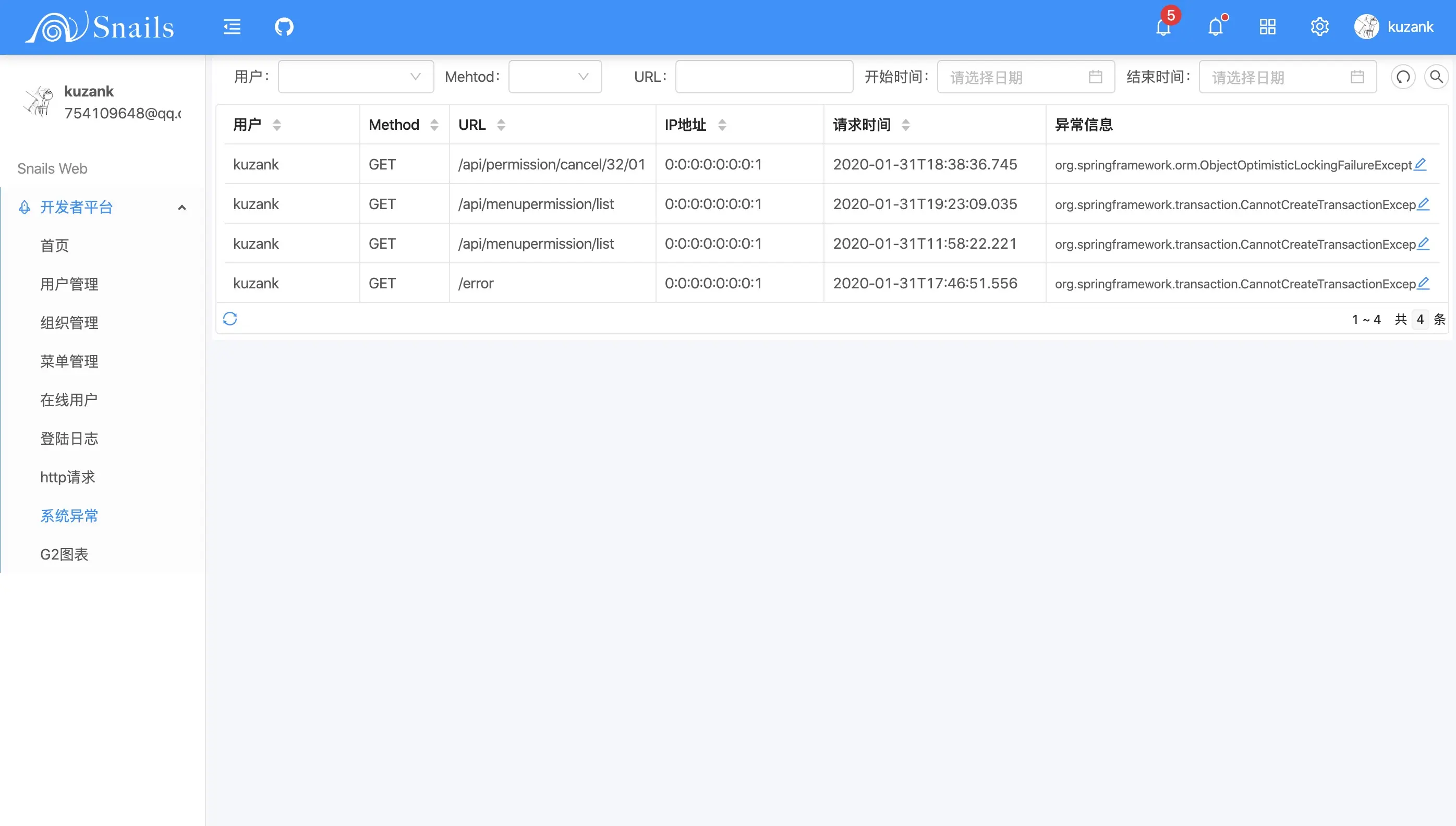Refresh the table with reload icon

pos(229,319)
